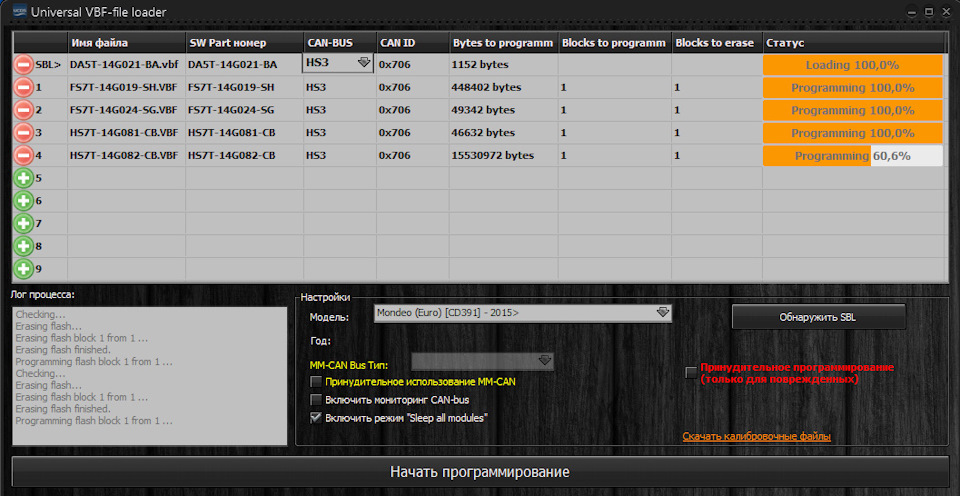Click the Статус column header
960x496 pixels.
pos(855,43)
